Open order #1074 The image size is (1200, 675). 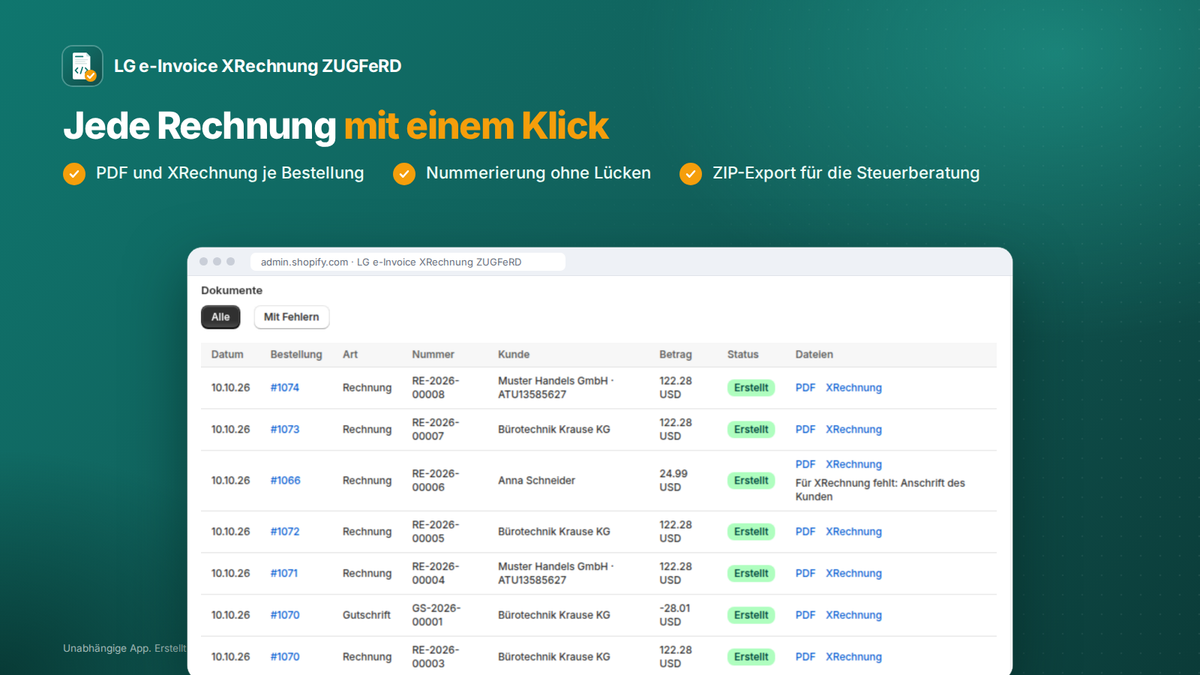[x=285, y=388]
